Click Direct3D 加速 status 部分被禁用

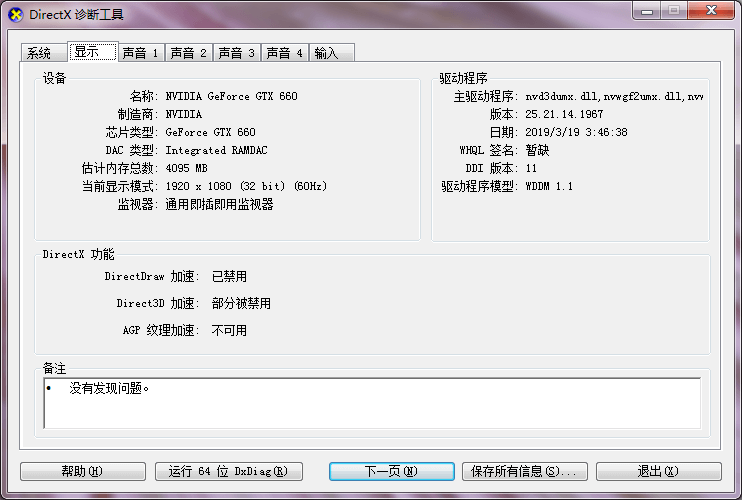pyautogui.click(x=241, y=303)
